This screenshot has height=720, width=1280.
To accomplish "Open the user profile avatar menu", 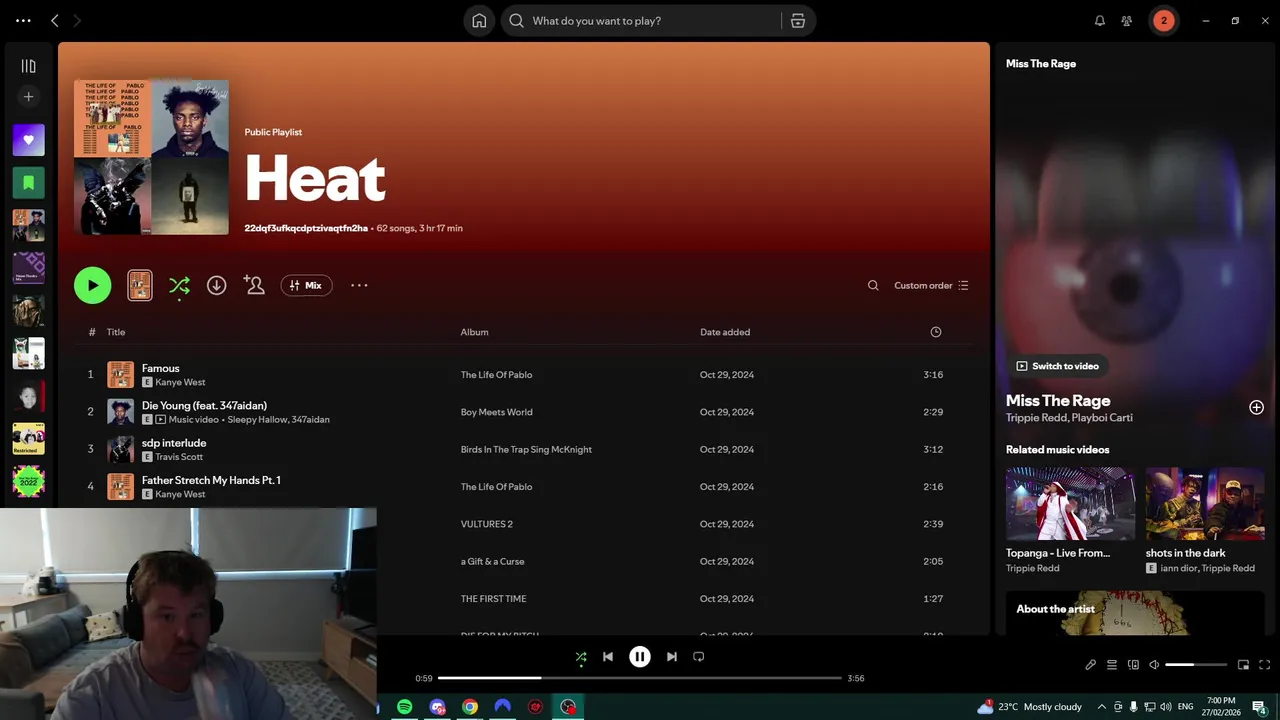I will [1163, 21].
